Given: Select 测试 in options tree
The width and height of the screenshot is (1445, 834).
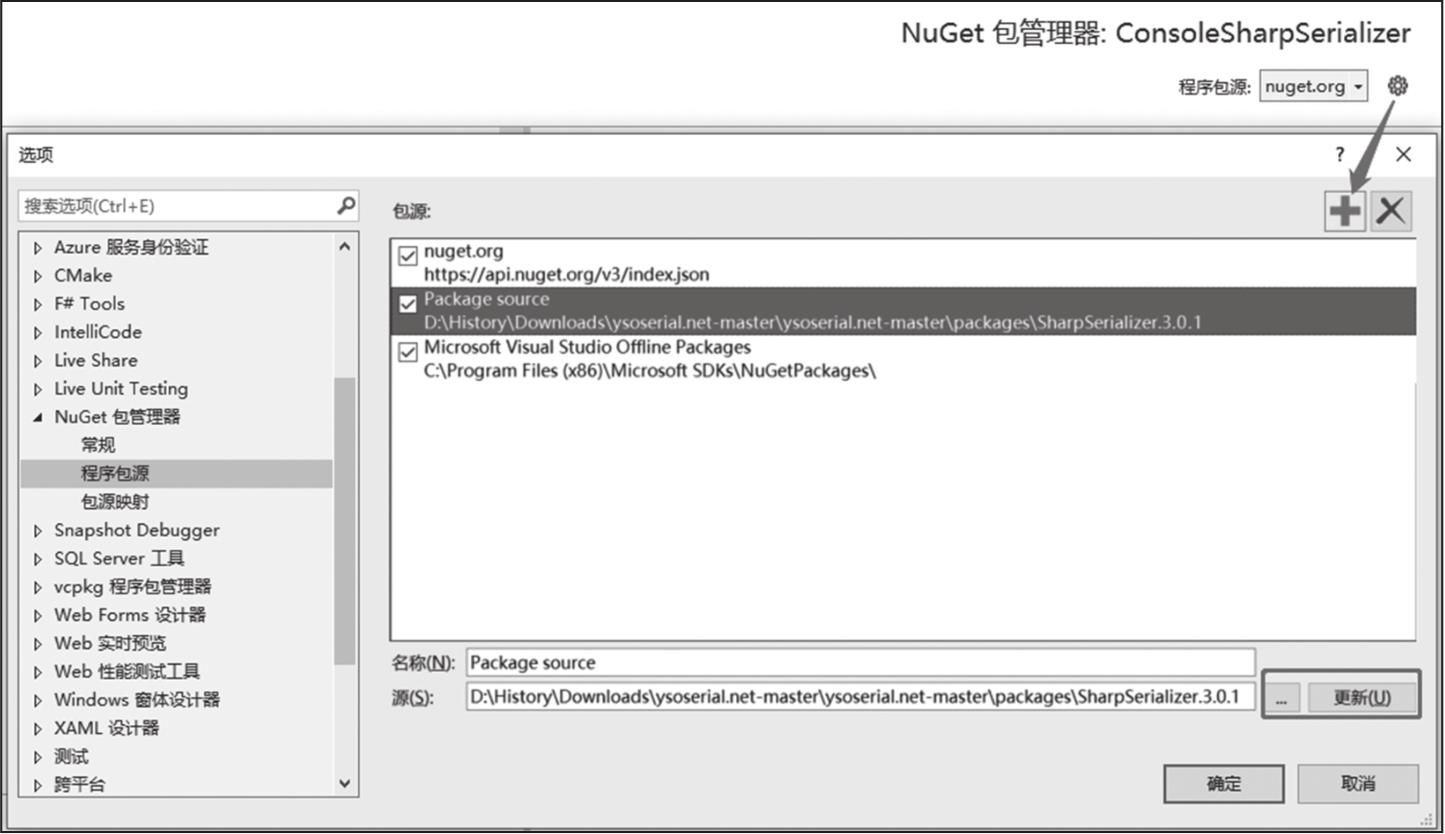Looking at the screenshot, I should pyautogui.click(x=71, y=756).
